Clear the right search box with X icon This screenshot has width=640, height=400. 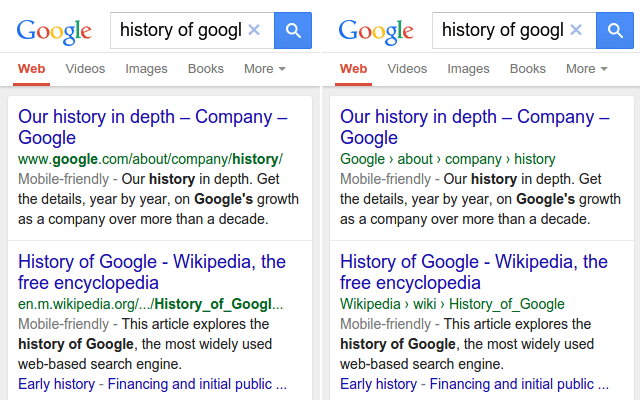576,30
